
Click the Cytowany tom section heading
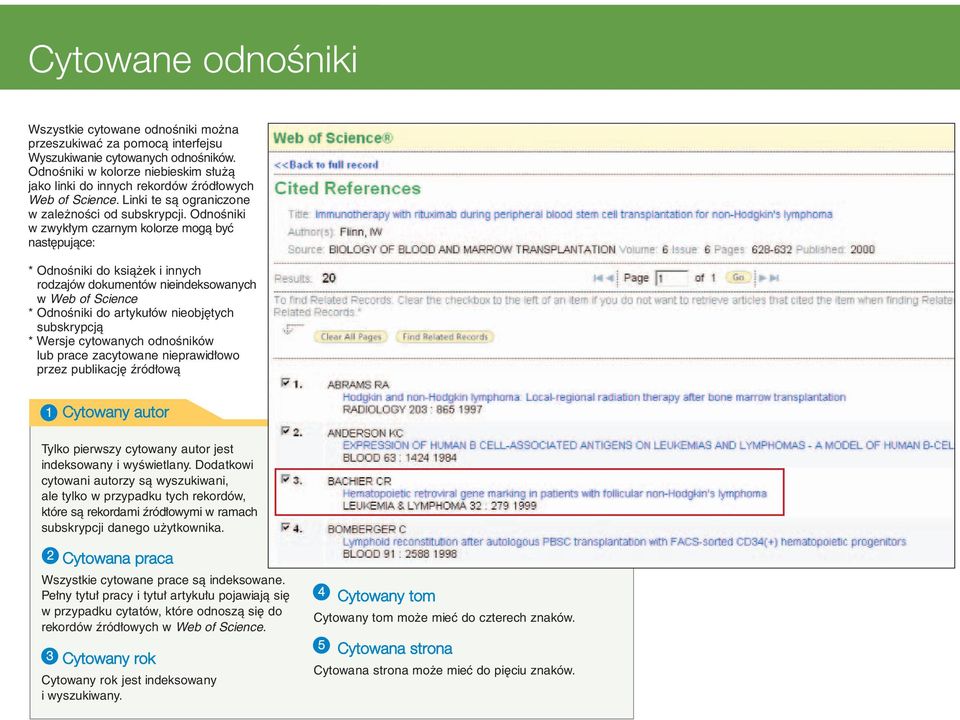(386, 596)
